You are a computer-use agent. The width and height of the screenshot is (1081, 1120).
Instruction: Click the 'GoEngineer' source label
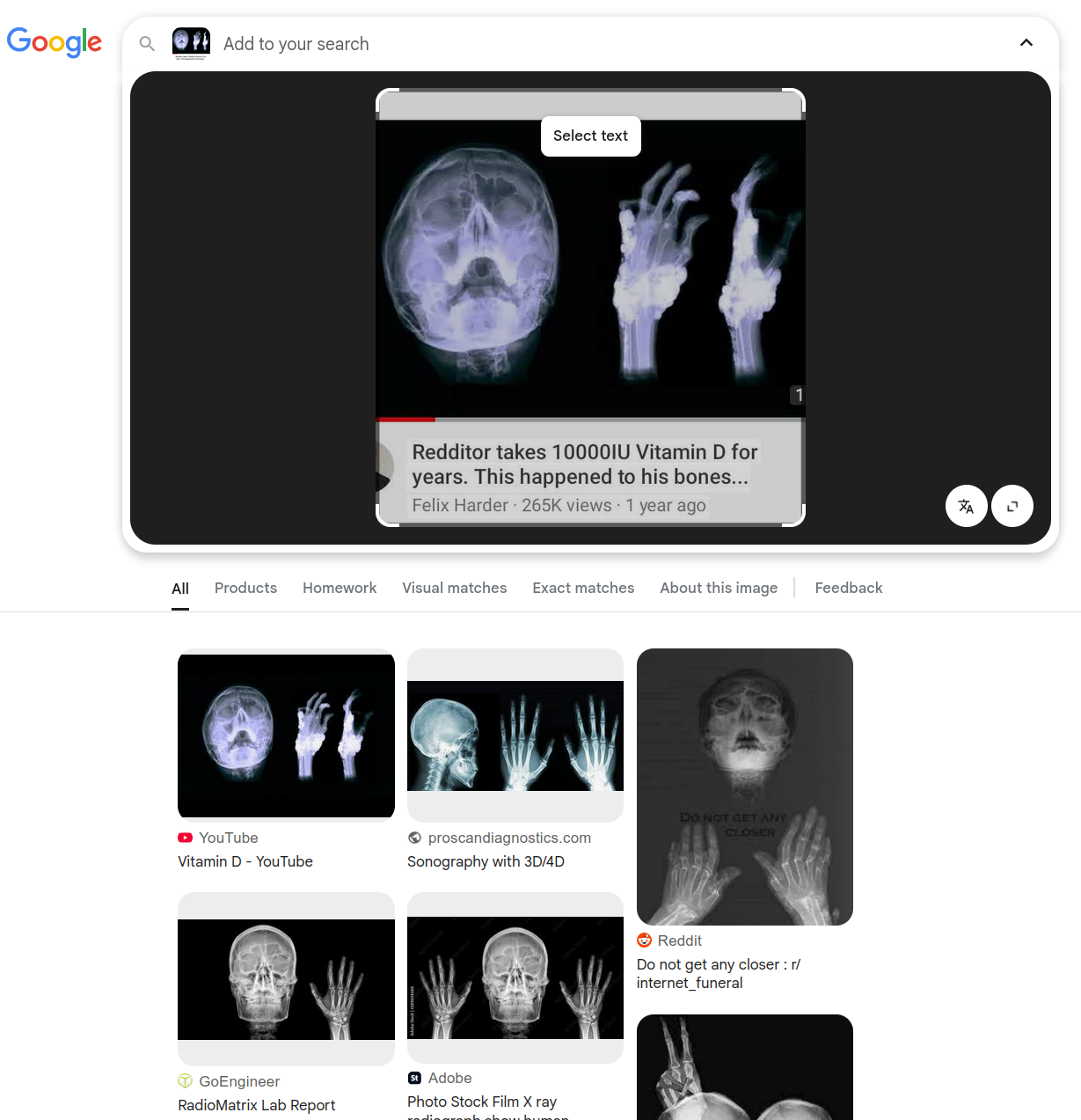point(239,1081)
